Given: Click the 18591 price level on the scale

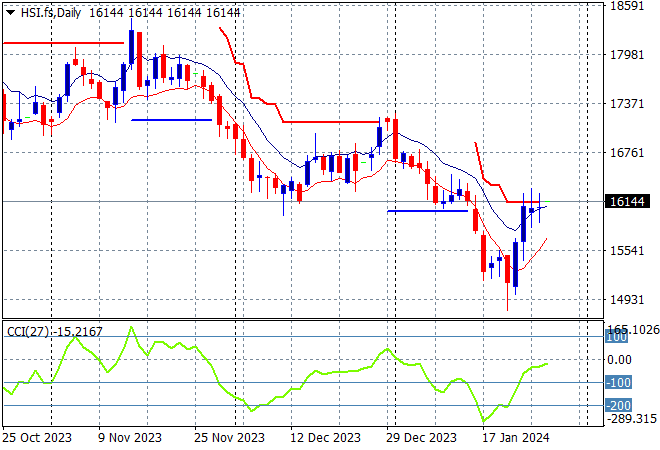Looking at the screenshot, I should [x=626, y=6].
